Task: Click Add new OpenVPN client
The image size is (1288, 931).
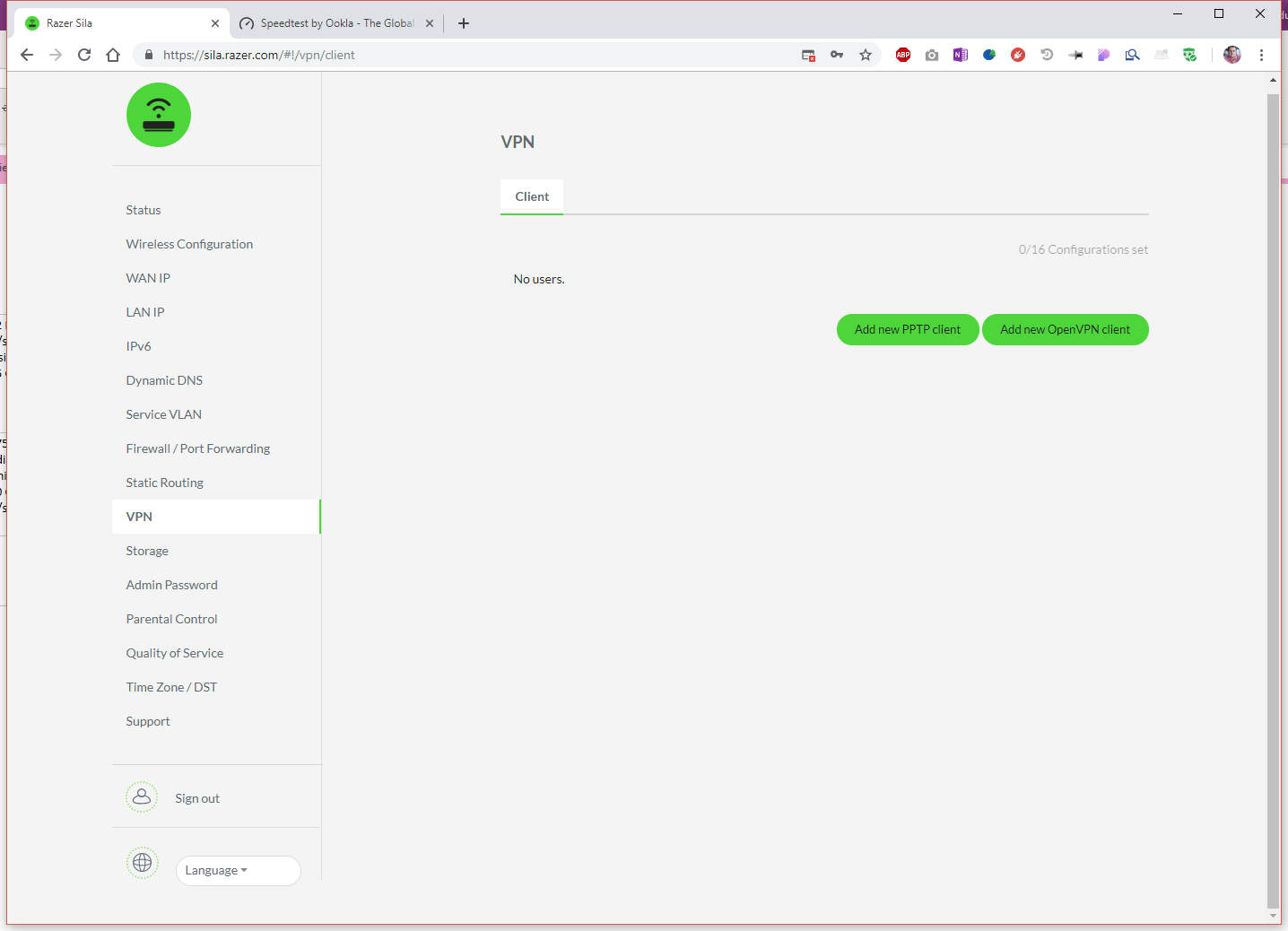Action: click(x=1065, y=329)
